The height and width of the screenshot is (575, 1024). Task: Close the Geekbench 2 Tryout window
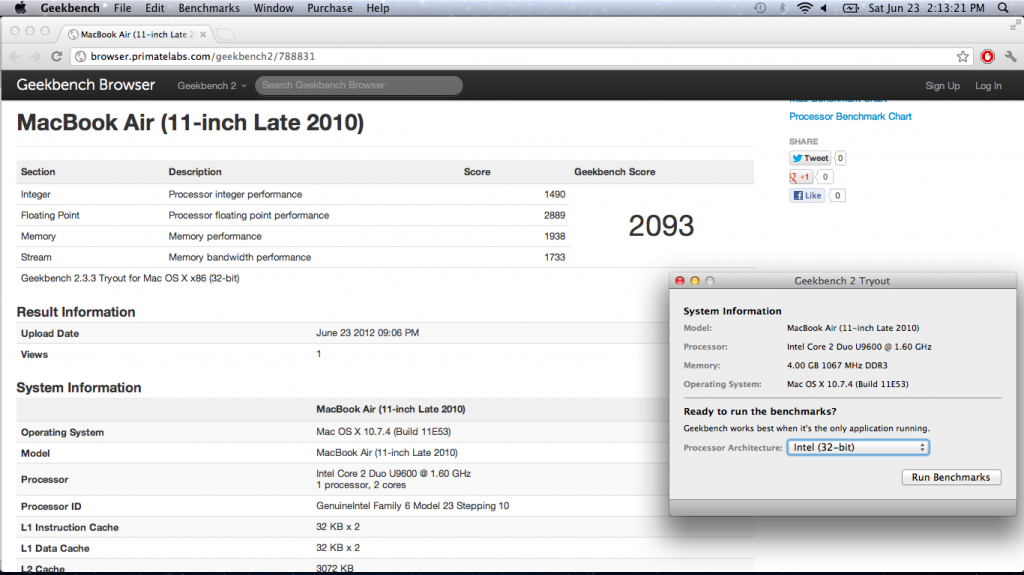pyautogui.click(x=680, y=280)
